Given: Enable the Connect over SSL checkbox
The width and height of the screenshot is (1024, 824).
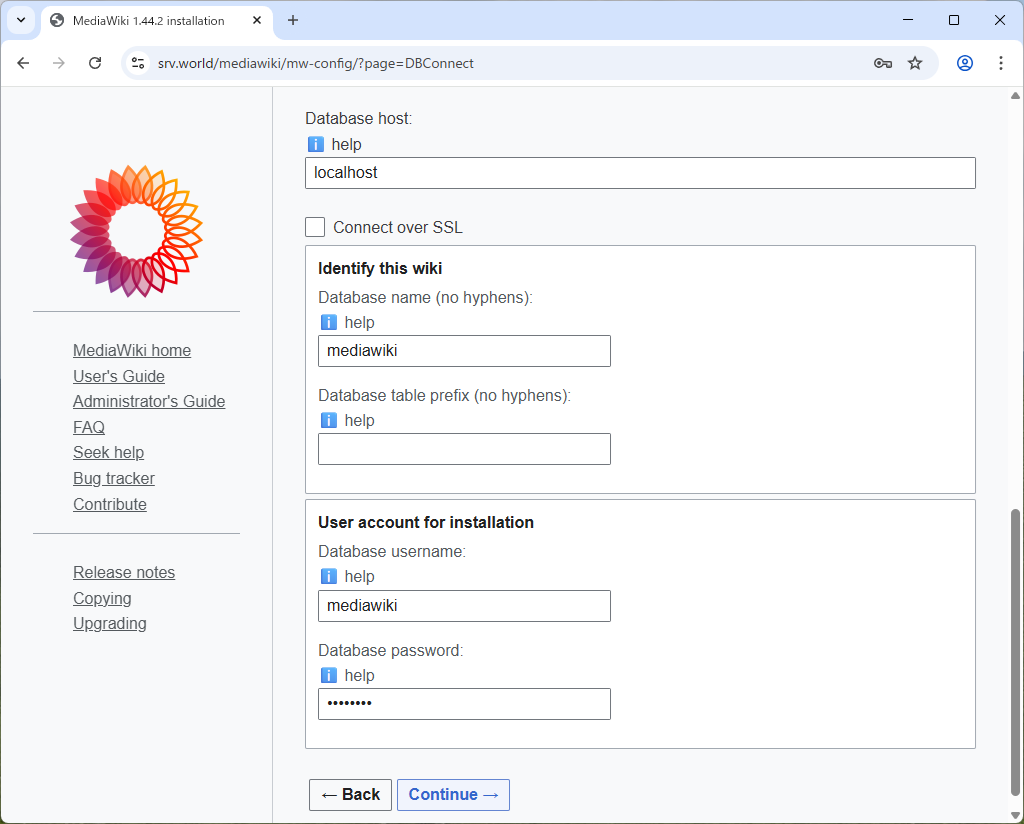Looking at the screenshot, I should (x=315, y=227).
